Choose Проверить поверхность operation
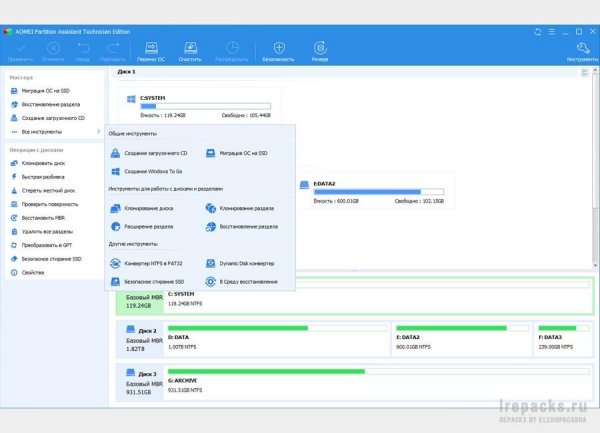 [44, 204]
